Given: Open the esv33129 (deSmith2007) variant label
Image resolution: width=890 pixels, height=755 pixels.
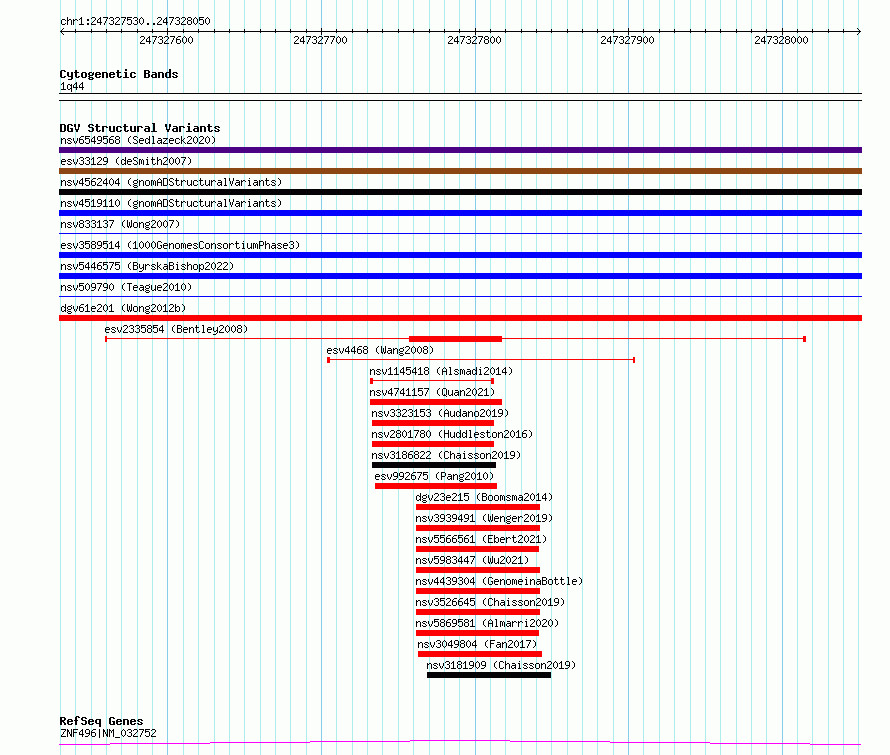Looking at the screenshot, I should [x=126, y=161].
